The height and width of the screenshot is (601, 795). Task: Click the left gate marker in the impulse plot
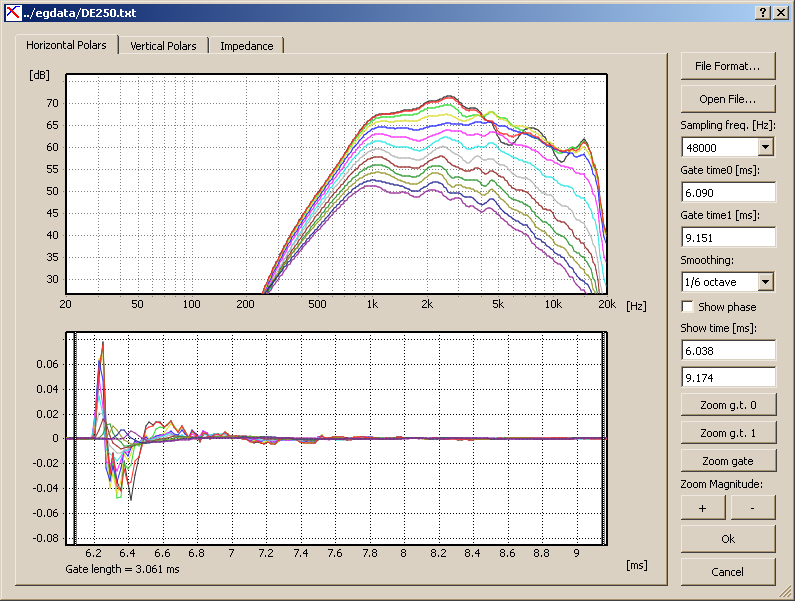[75, 439]
